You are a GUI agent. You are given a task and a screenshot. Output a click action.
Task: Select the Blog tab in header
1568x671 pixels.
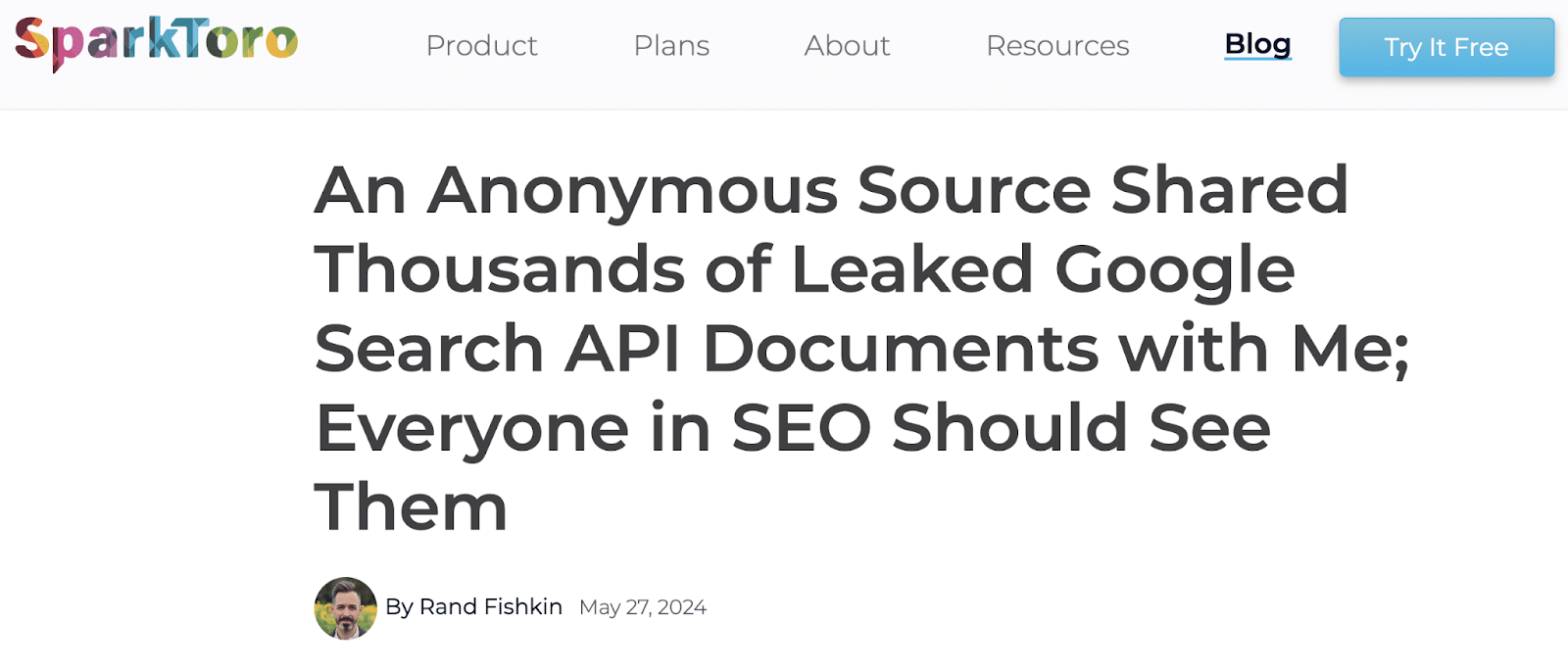click(x=1257, y=44)
